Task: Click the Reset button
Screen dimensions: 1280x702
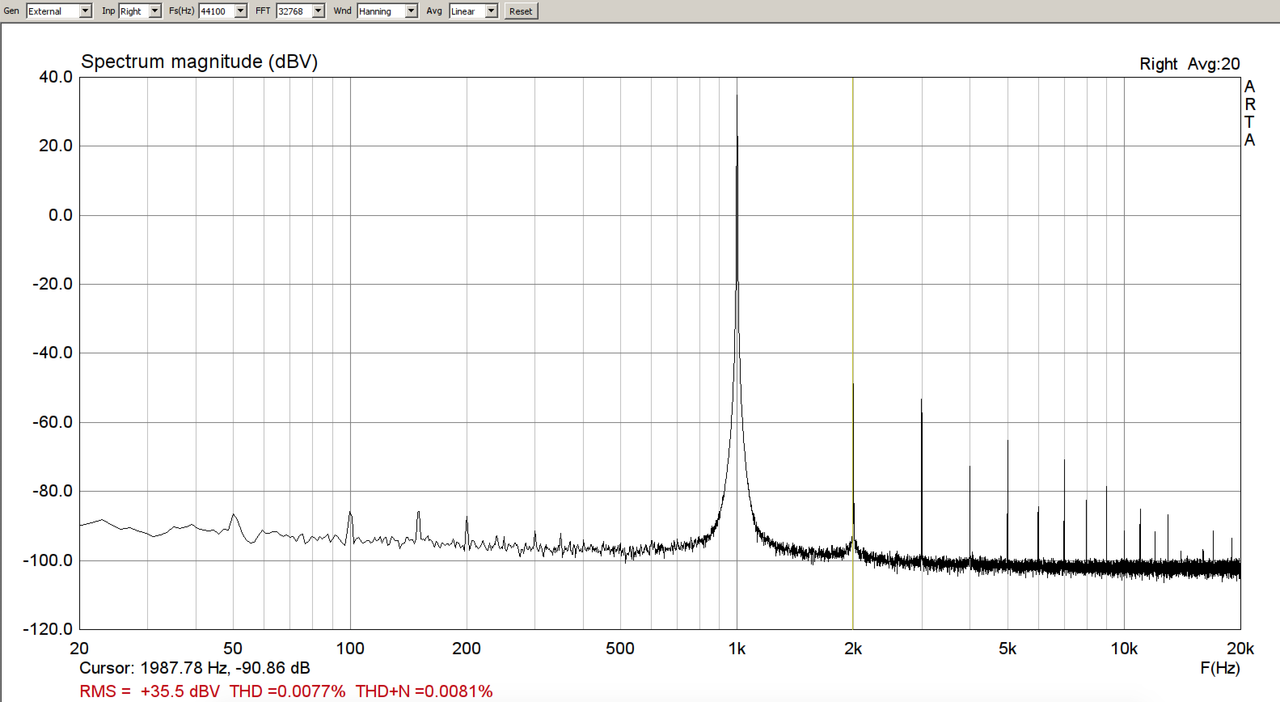Action: 520,11
